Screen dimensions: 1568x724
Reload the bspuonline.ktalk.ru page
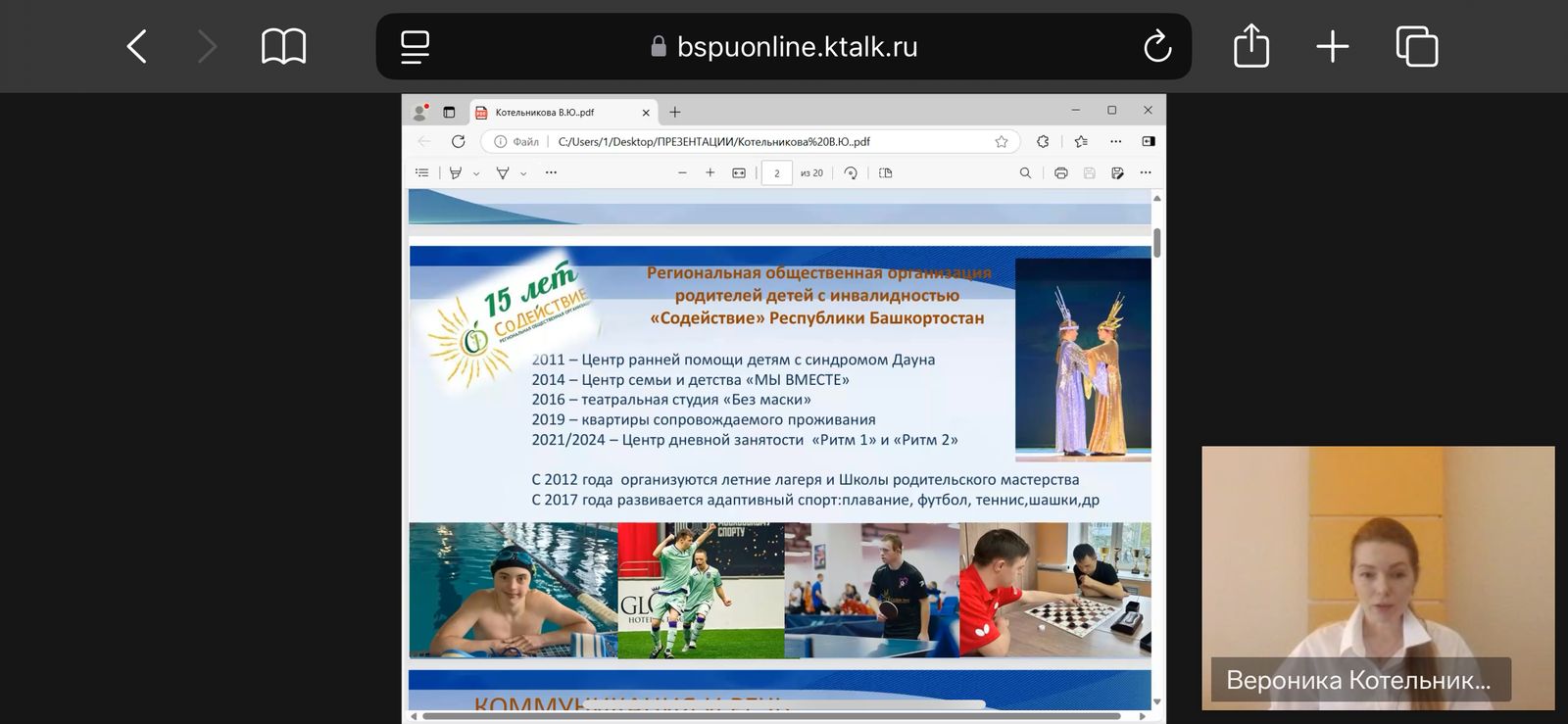click(x=1157, y=46)
